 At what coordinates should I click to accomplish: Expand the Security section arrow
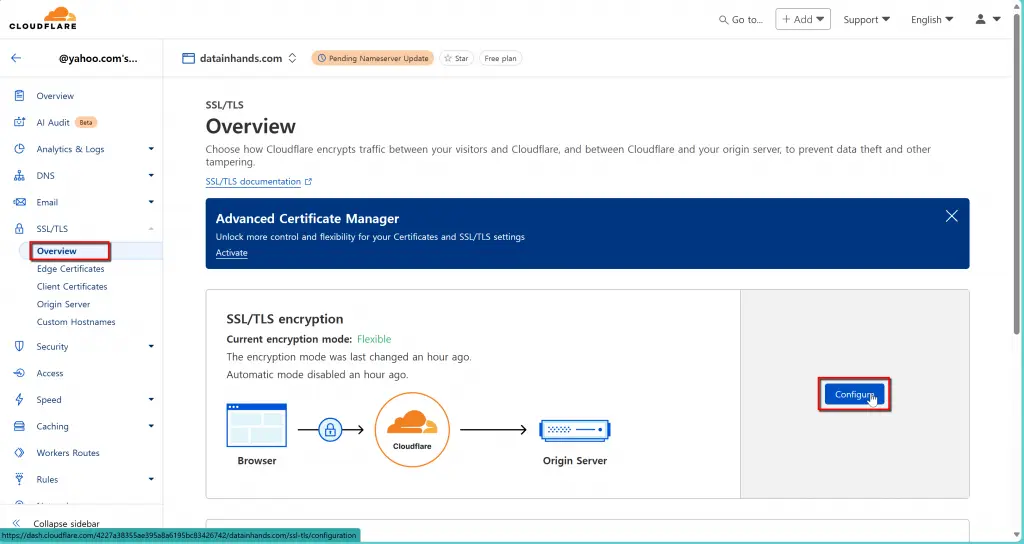[x=151, y=347]
